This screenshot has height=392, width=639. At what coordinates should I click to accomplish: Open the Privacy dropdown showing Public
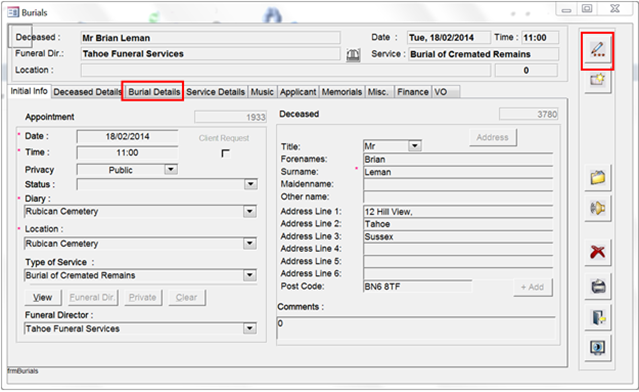coord(171,169)
